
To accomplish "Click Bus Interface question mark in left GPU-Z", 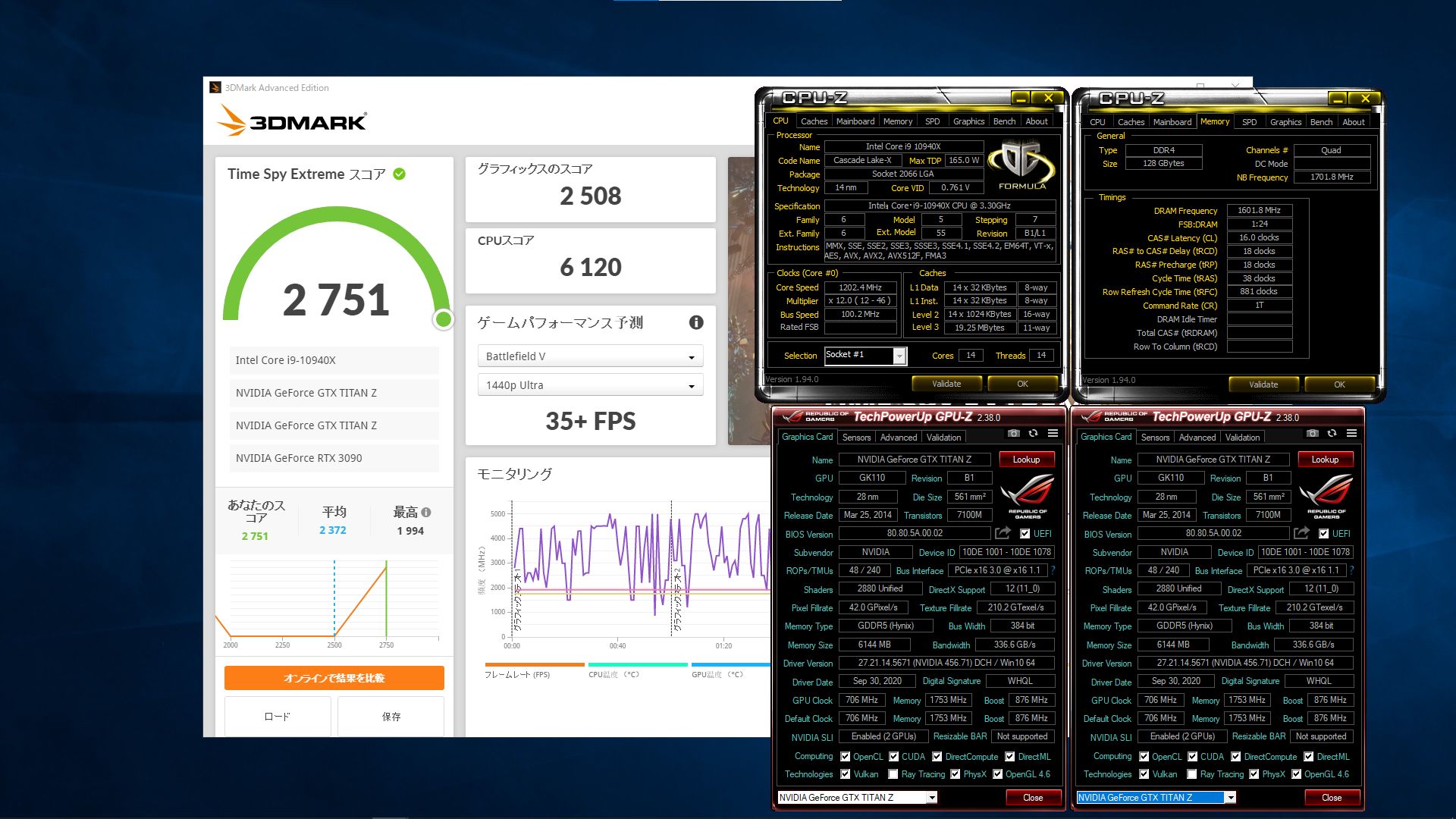I will click(x=1053, y=570).
